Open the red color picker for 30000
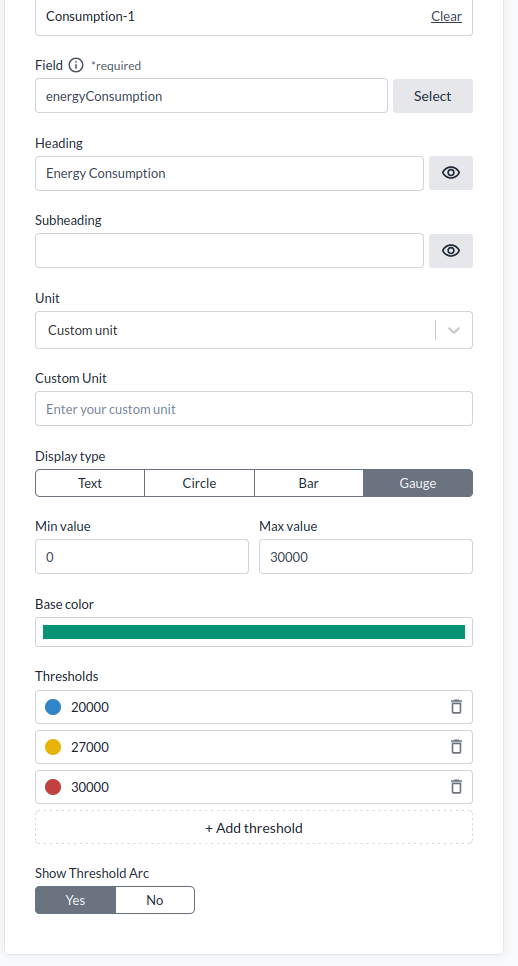 53,787
